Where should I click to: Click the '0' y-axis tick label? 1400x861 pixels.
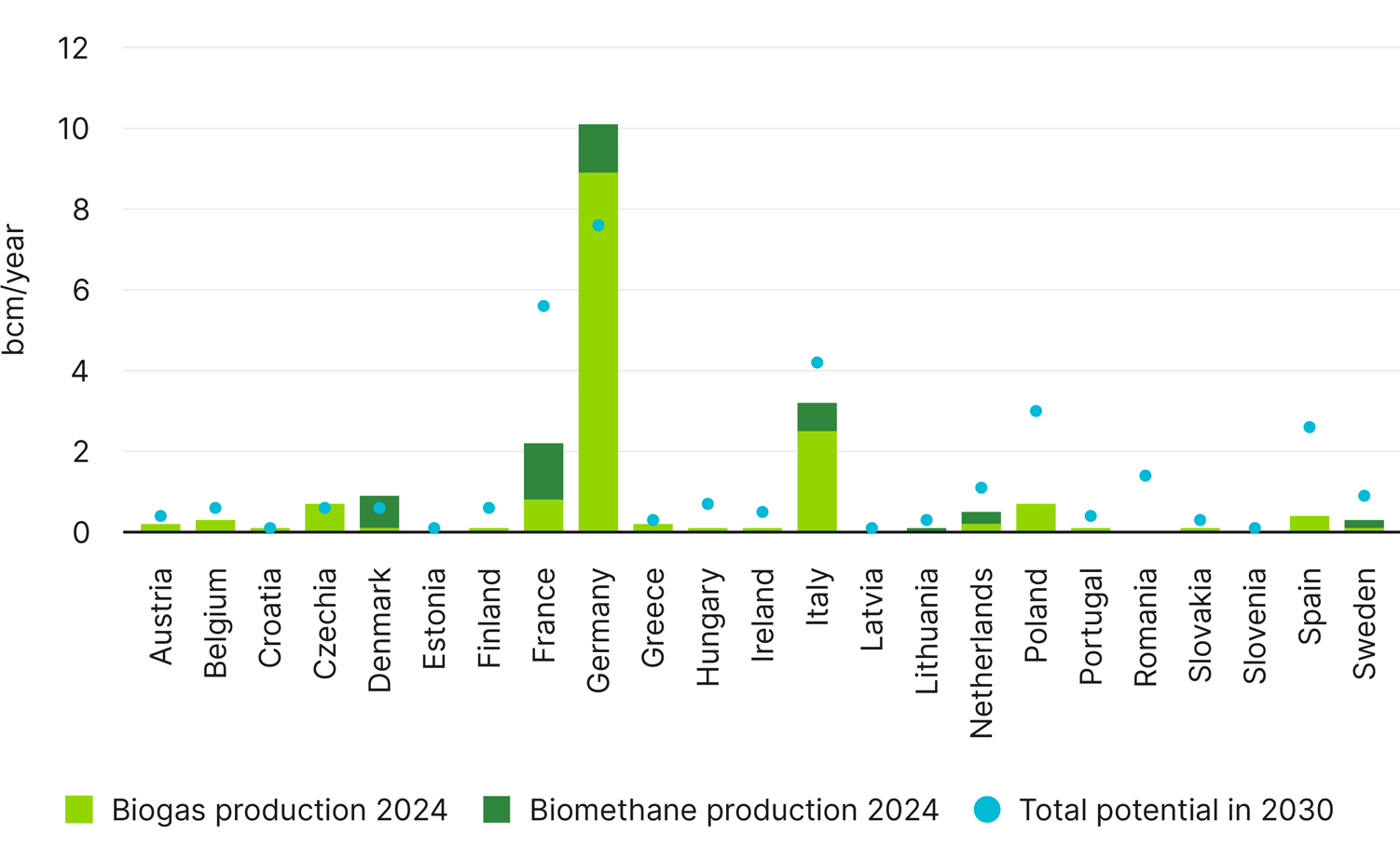pyautogui.click(x=81, y=532)
